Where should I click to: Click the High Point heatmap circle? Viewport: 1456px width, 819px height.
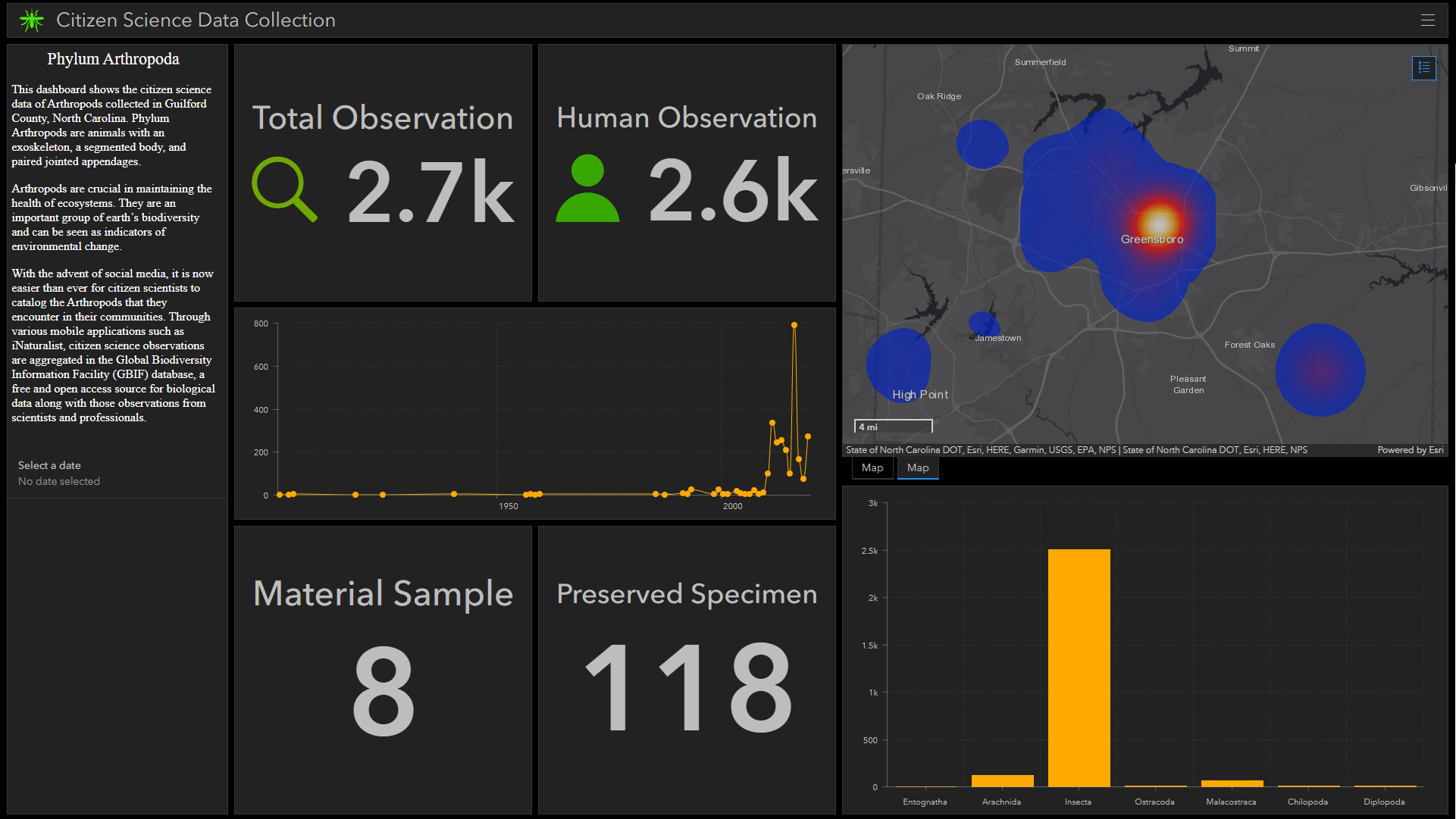pos(900,364)
